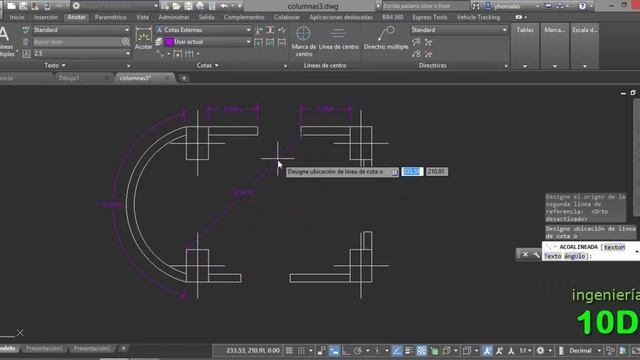
Task: Click the textoM option in command line
Action: 615,247
